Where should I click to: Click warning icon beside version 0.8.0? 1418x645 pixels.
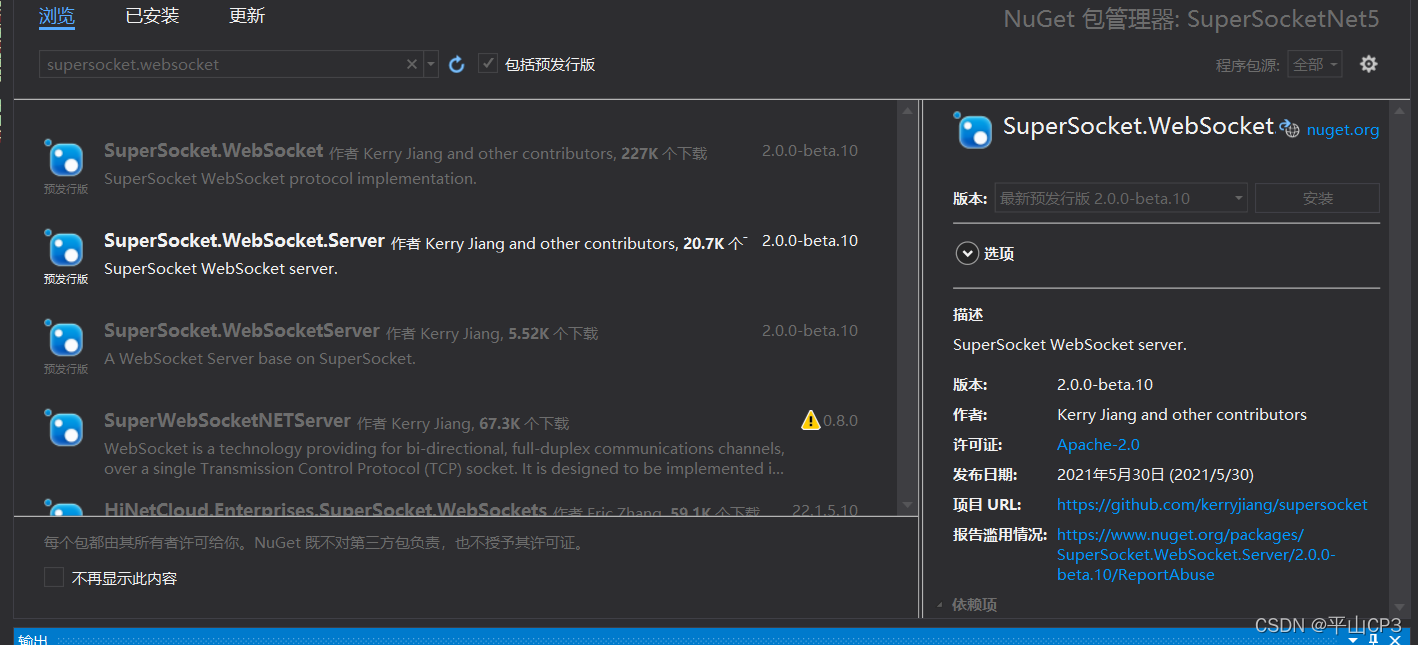[810, 420]
